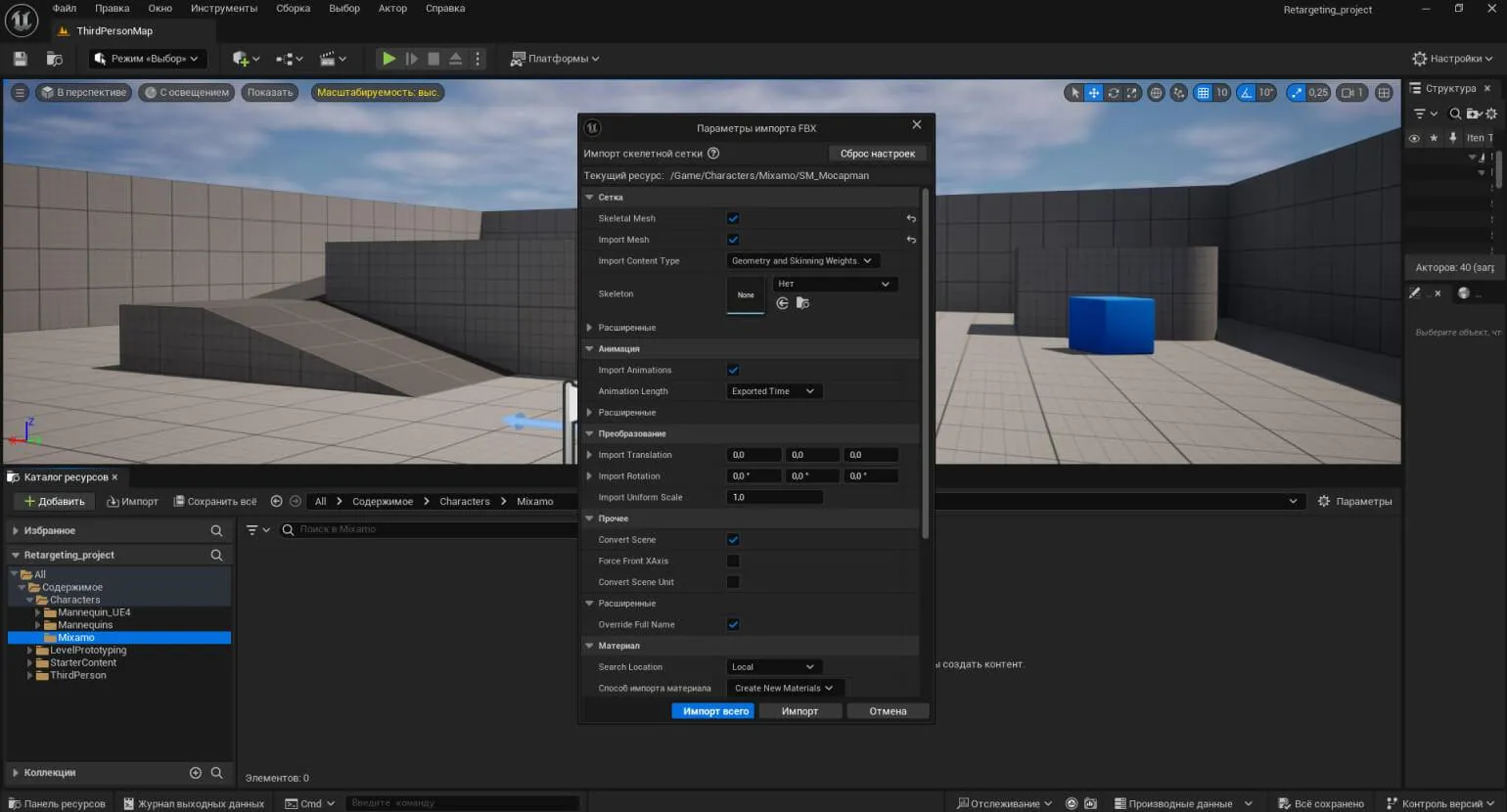This screenshot has width=1507, height=812.
Task: Enable the Force Front XAxis checkbox
Action: [733, 561]
